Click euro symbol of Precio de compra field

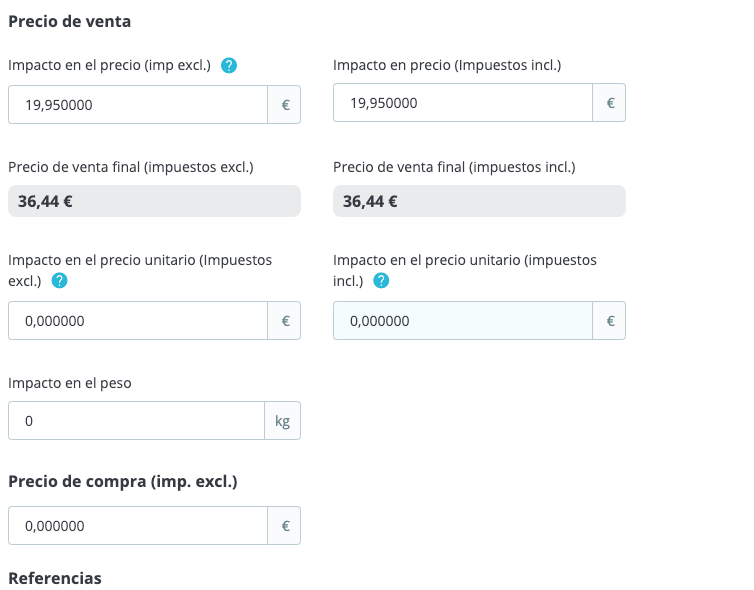(285, 526)
